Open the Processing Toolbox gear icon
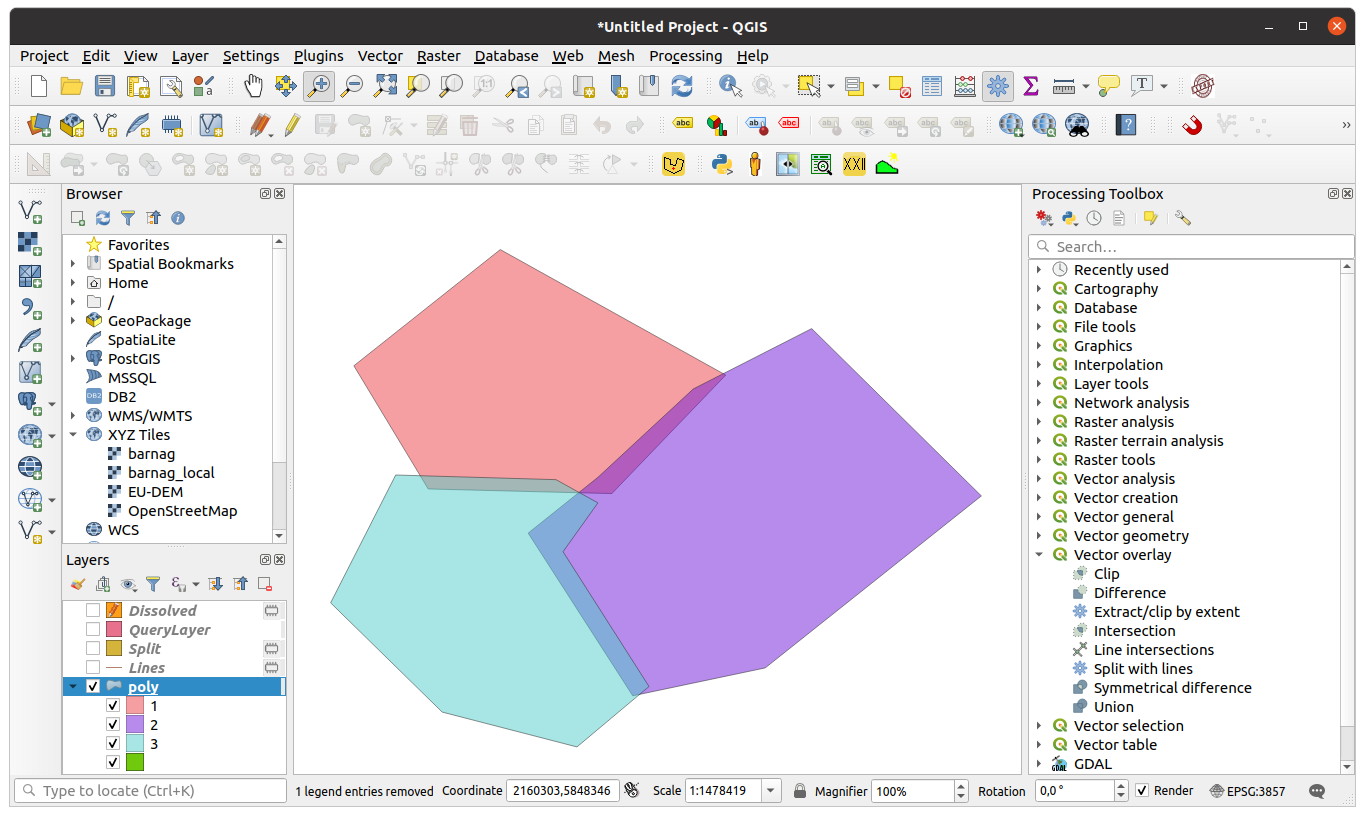 tap(997, 86)
